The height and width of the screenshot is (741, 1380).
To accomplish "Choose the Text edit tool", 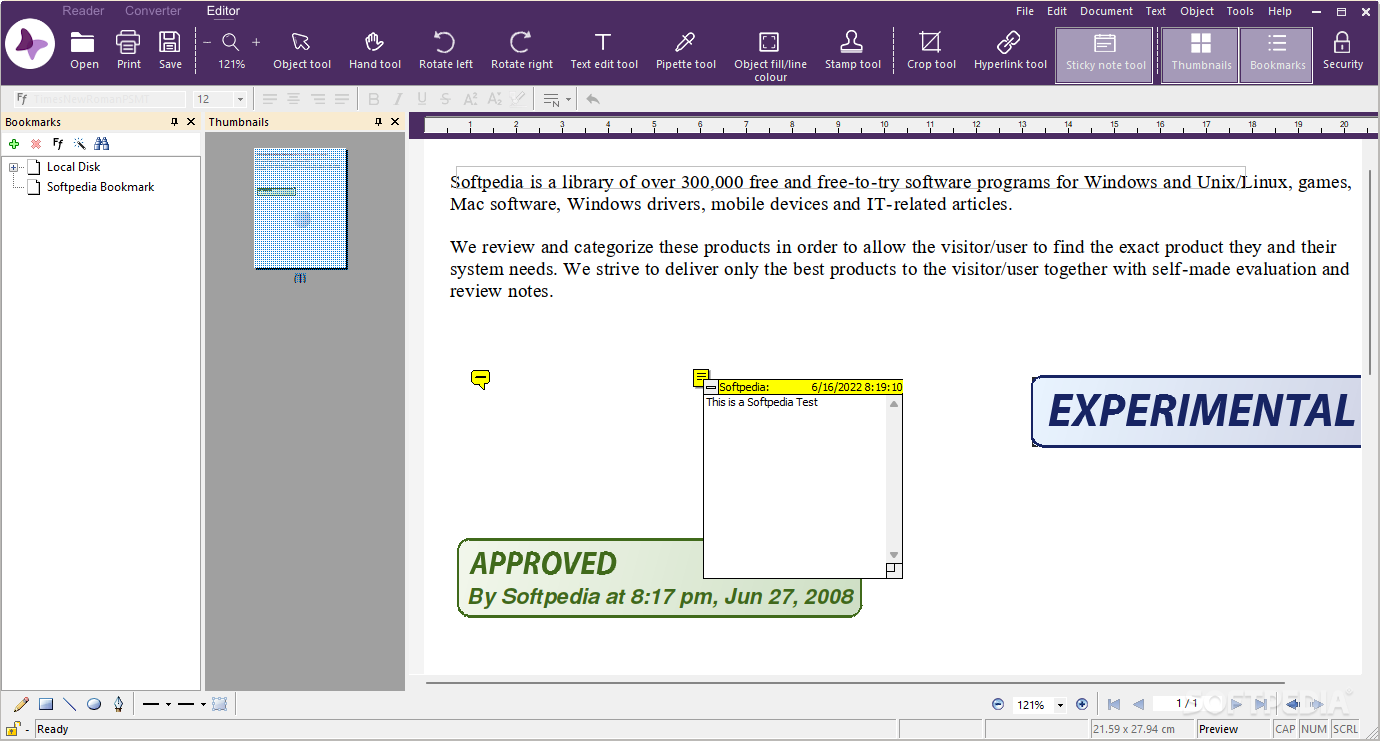I will tap(604, 50).
